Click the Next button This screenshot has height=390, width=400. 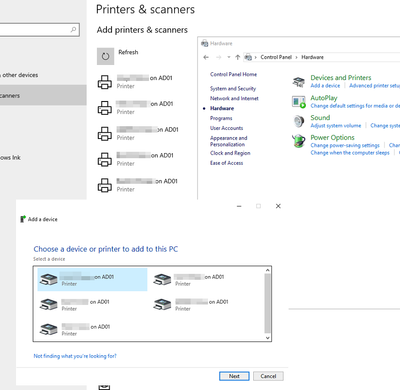tap(234, 376)
